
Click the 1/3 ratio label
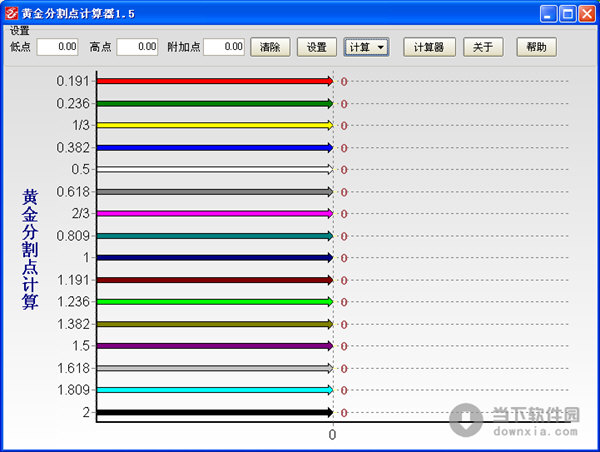[81, 125]
